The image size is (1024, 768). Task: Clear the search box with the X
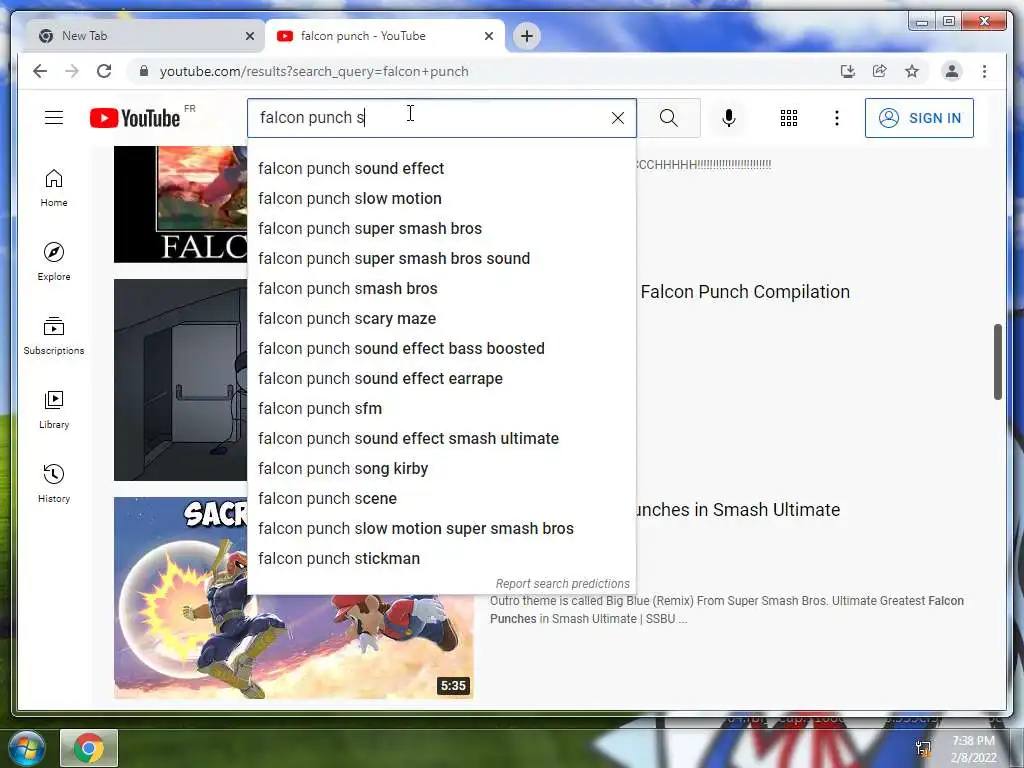617,118
